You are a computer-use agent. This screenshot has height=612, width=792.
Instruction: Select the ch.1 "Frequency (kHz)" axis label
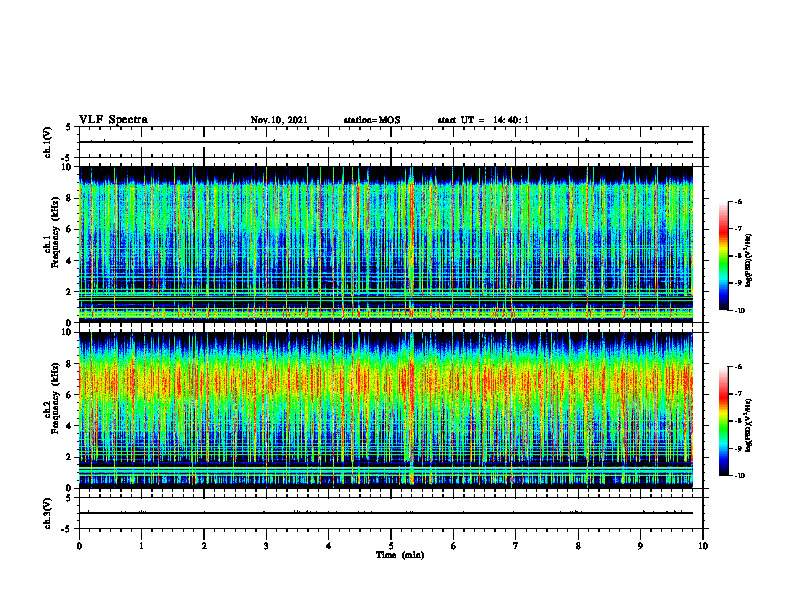click(55, 232)
